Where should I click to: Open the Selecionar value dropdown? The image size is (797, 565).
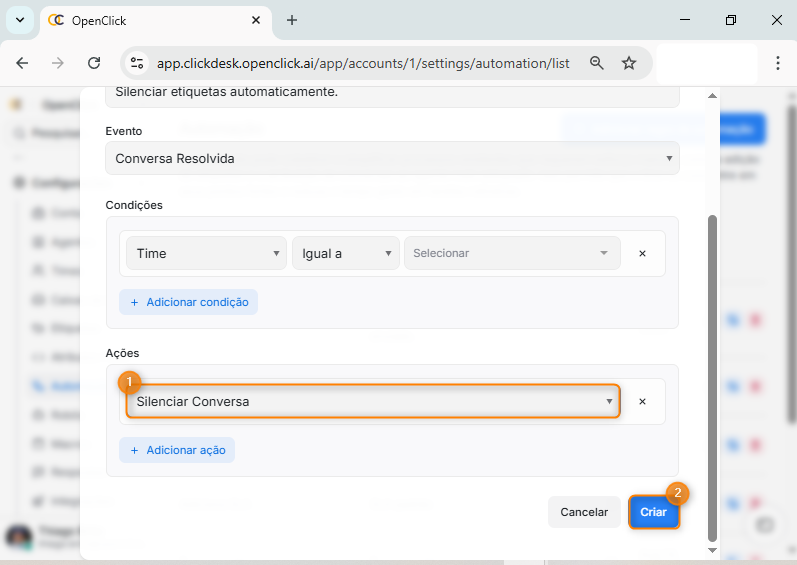click(511, 254)
